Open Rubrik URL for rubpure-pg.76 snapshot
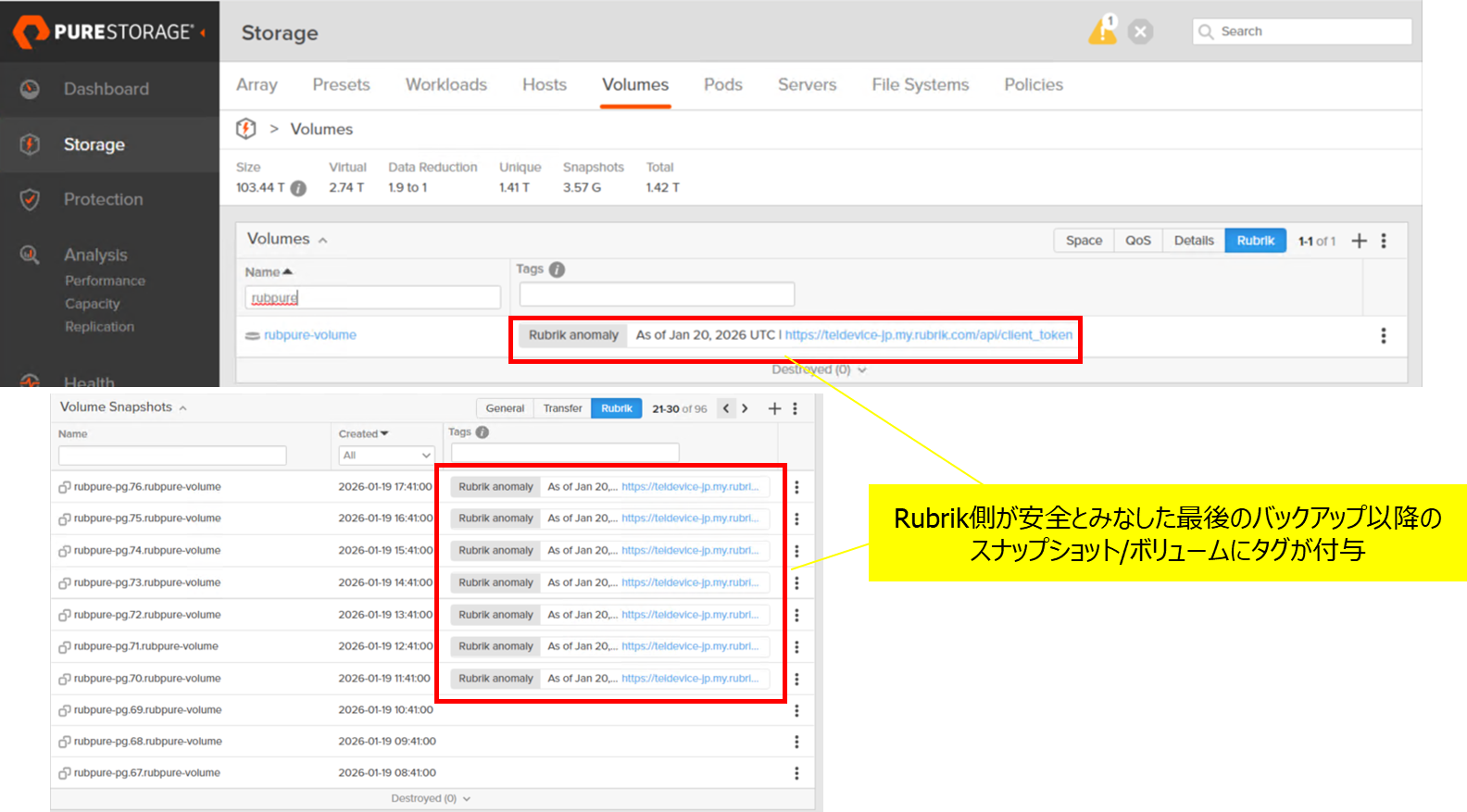This screenshot has width=1467, height=812. point(690,487)
